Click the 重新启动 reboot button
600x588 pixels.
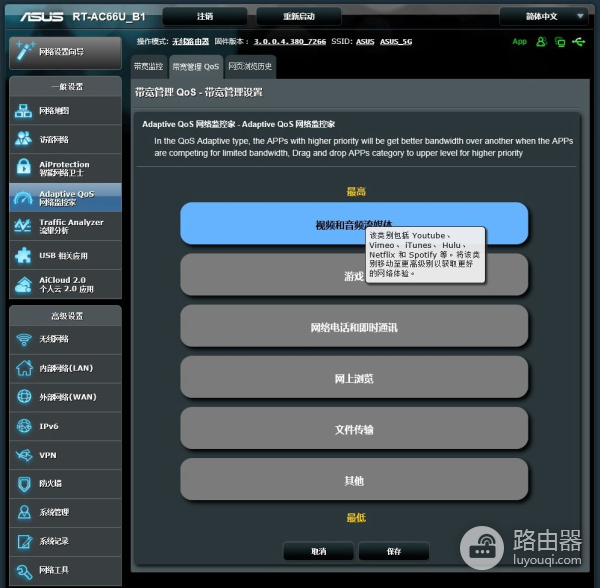tap(299, 16)
